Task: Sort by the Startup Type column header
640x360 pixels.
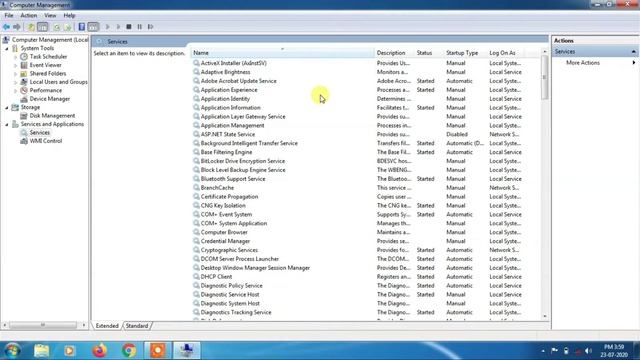Action: [x=465, y=53]
